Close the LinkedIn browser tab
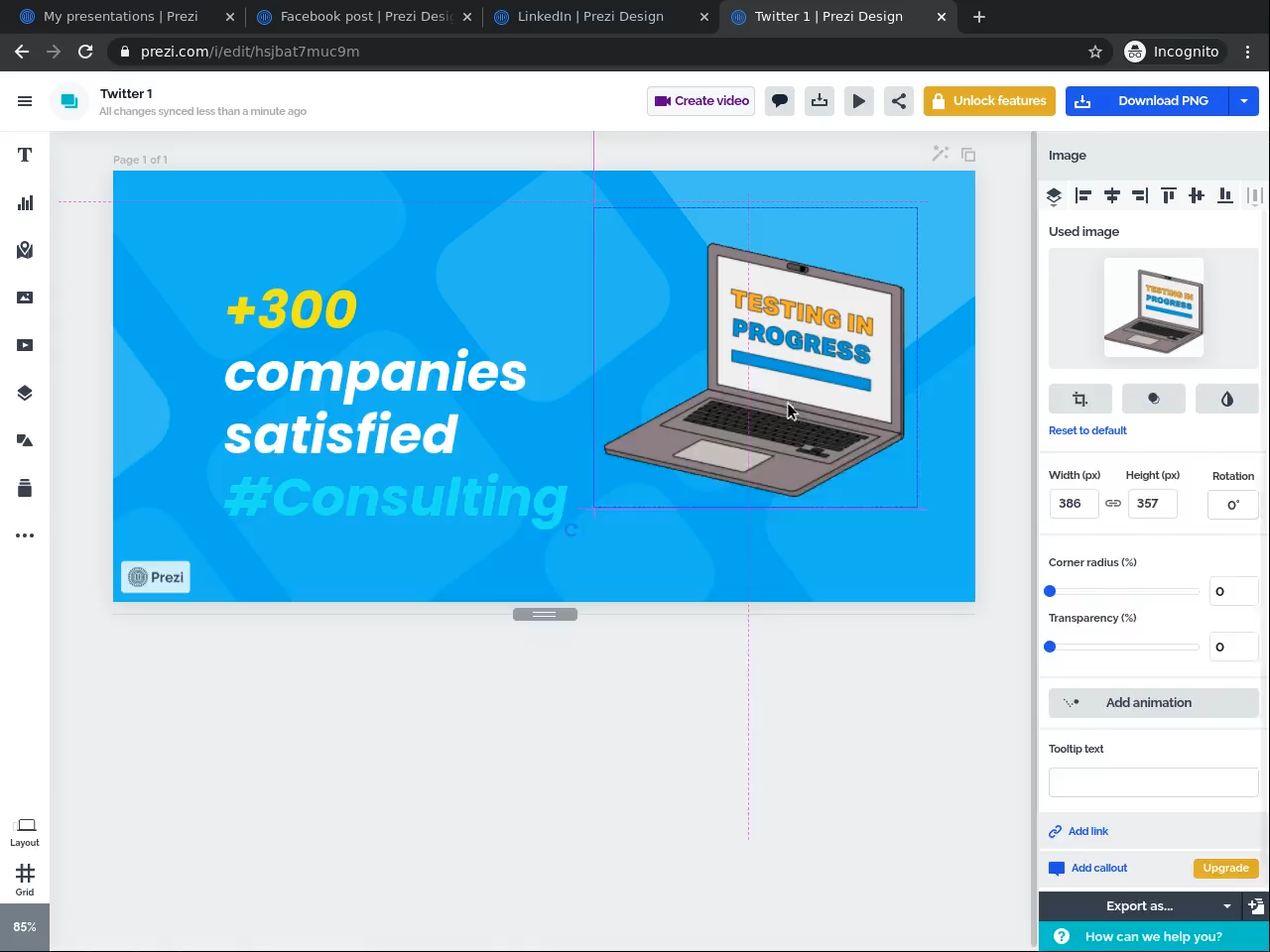The height and width of the screenshot is (952, 1270). [704, 17]
